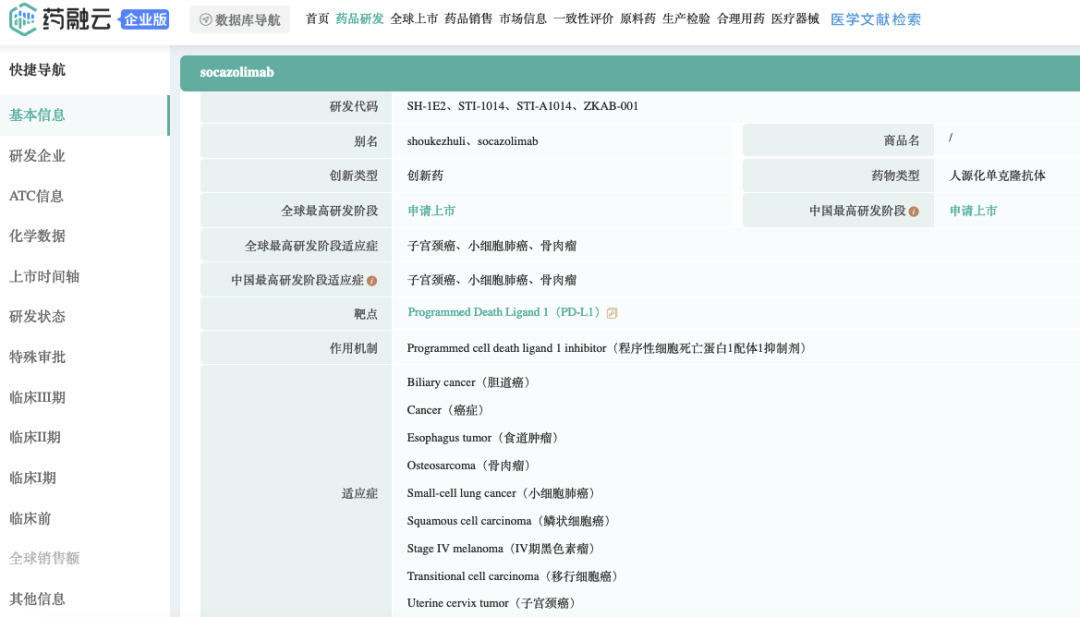Jump to 其他信息 section
1080x617 pixels.
37,599
